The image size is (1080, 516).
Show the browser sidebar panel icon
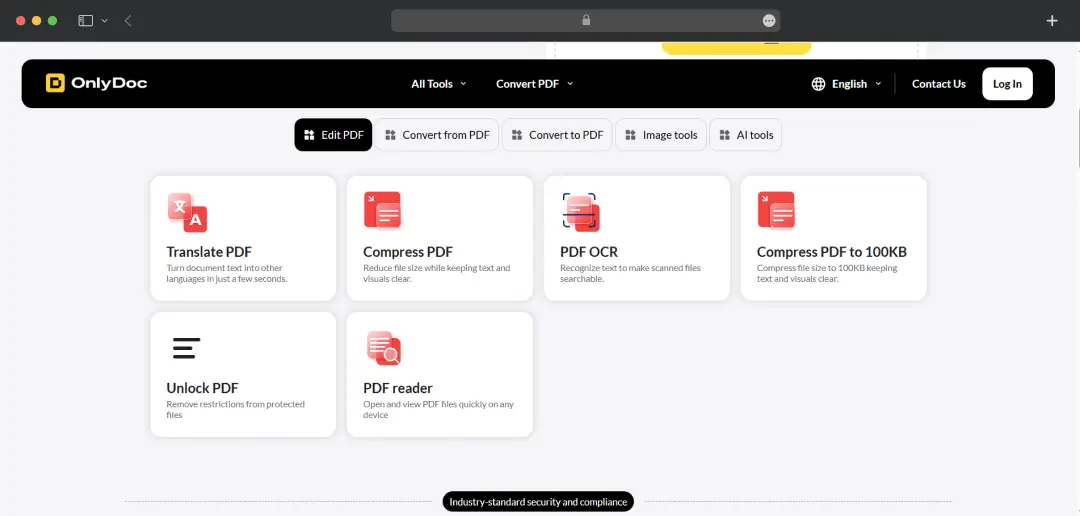tap(85, 21)
